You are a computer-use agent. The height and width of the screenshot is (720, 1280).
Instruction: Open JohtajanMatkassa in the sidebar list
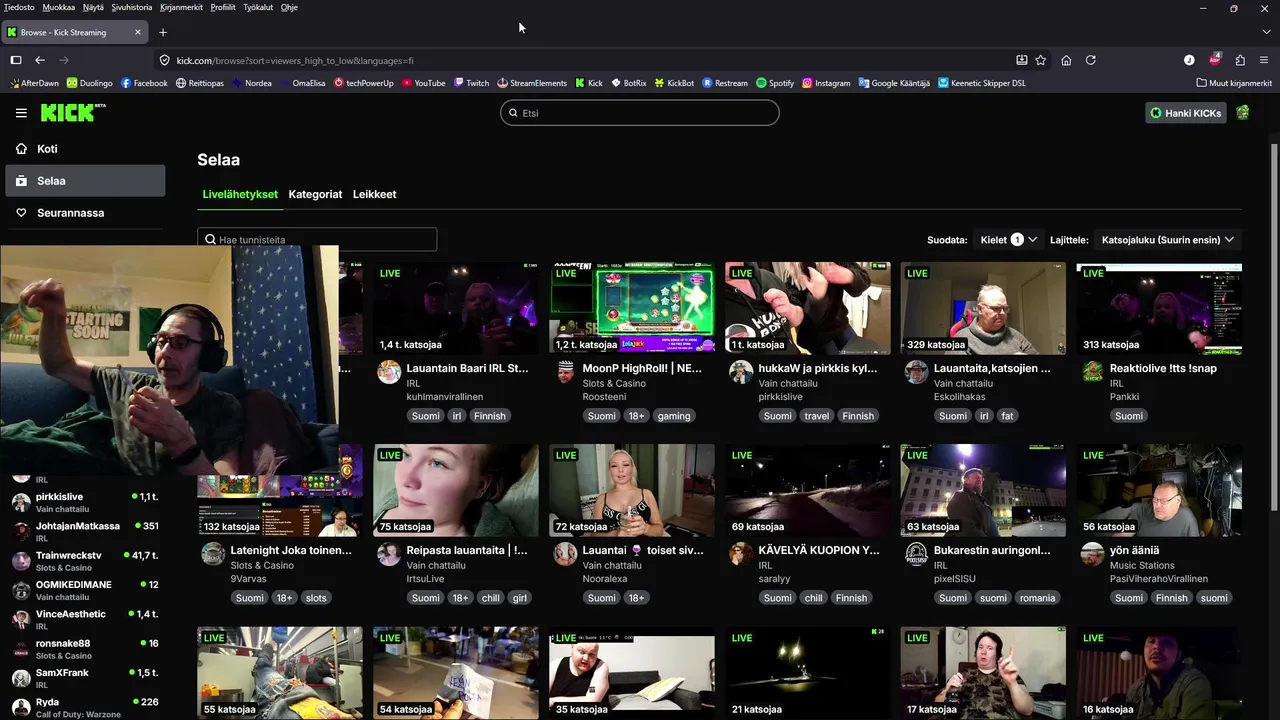click(x=85, y=531)
